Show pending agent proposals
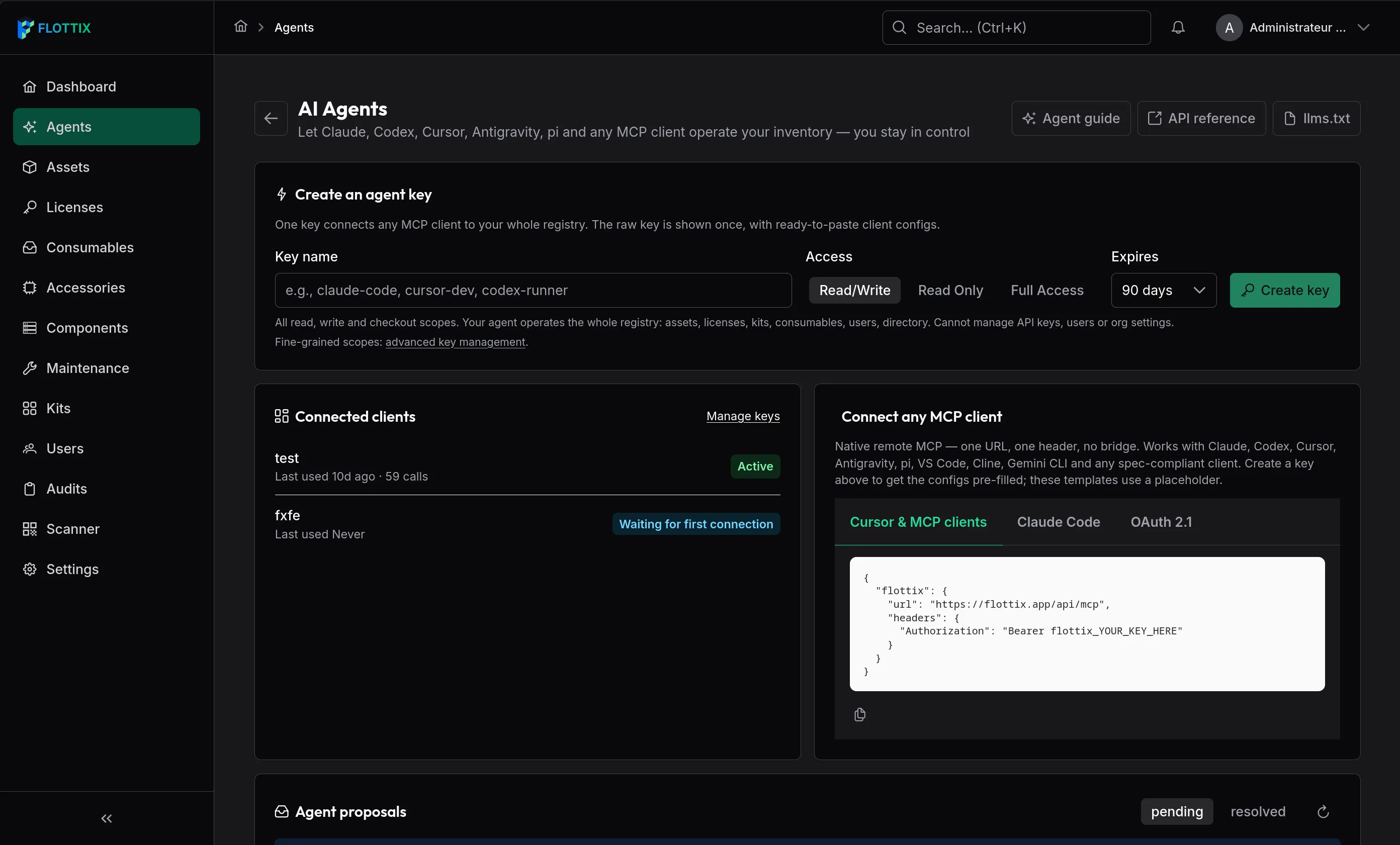Screen dimensions: 1400x845 [1177, 811]
